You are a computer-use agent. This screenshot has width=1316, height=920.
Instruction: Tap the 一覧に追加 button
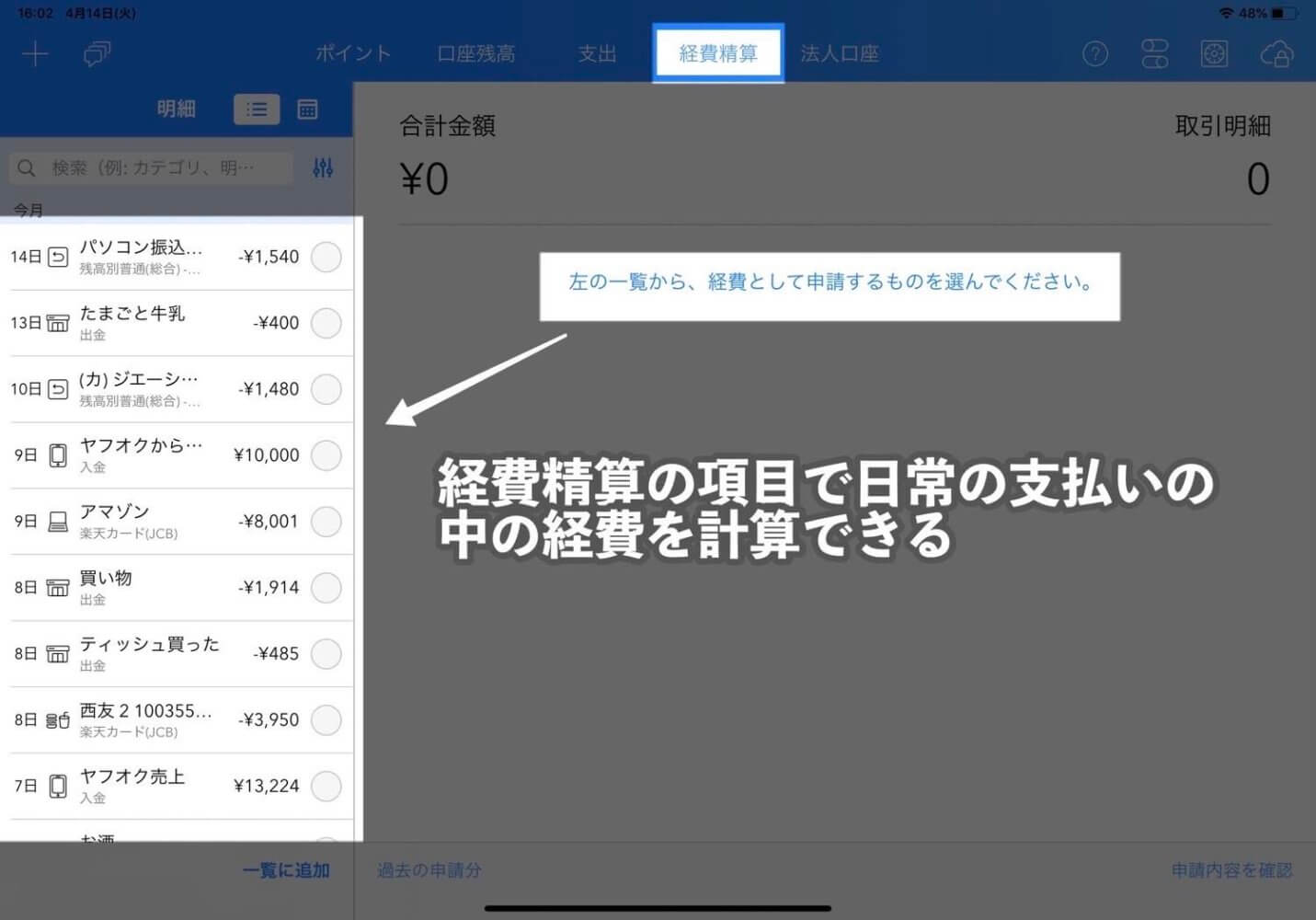(x=286, y=870)
